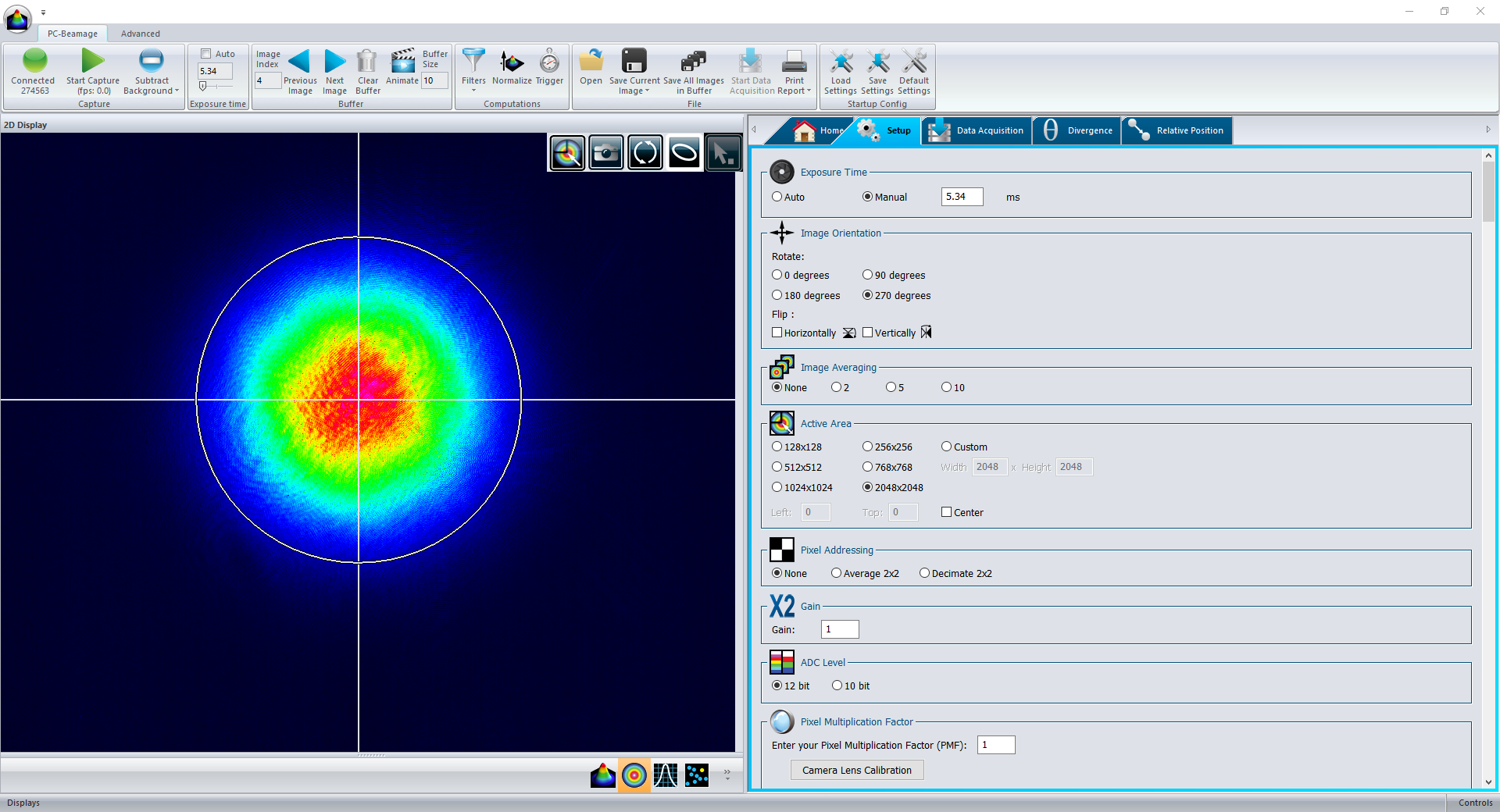1500x812 pixels.
Task: Click the snapshot camera icon on the 2D display
Action: click(606, 153)
